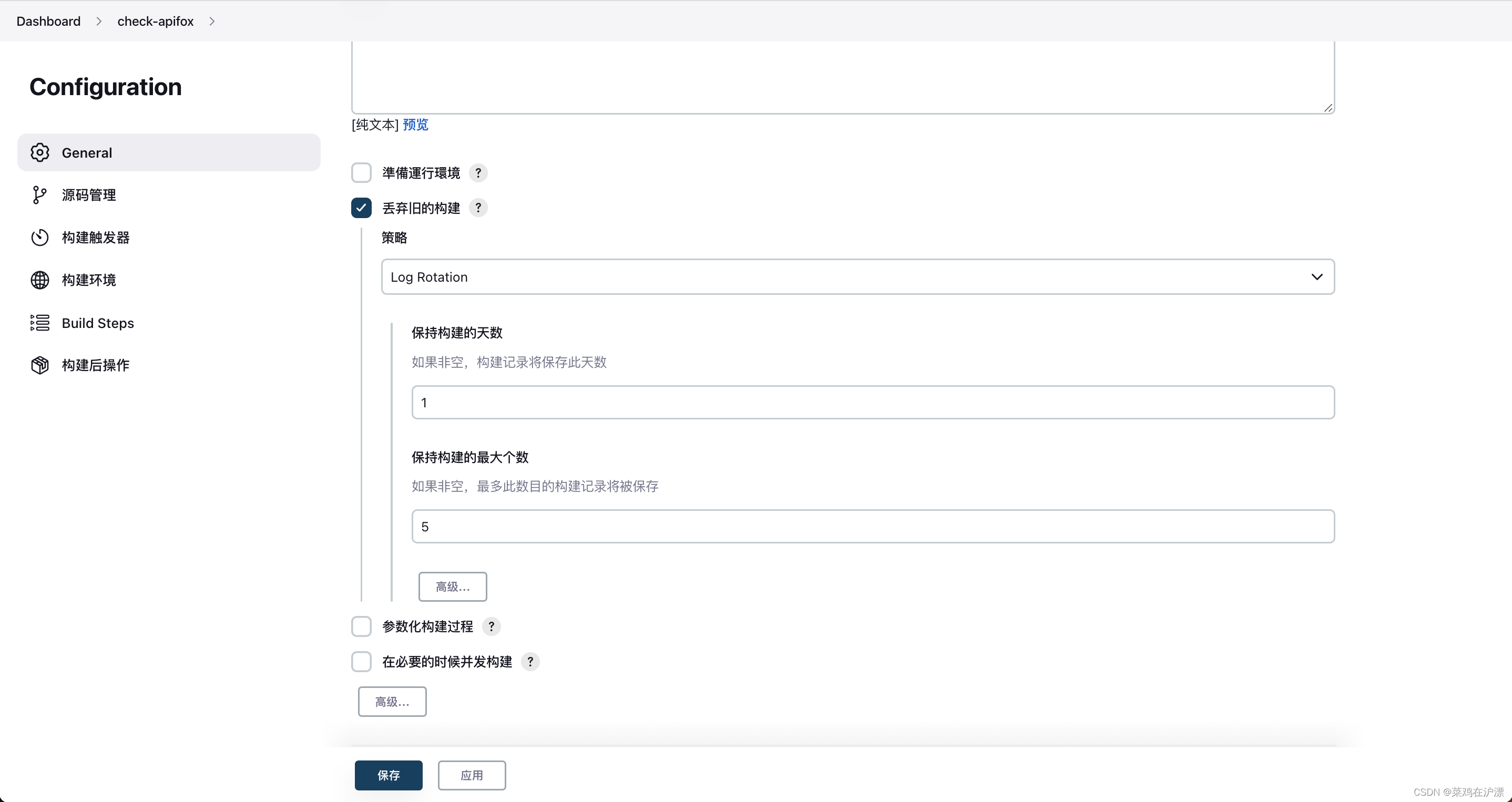The width and height of the screenshot is (1512, 802).
Task: Open help for 準備運行環境 option
Action: [x=478, y=173]
